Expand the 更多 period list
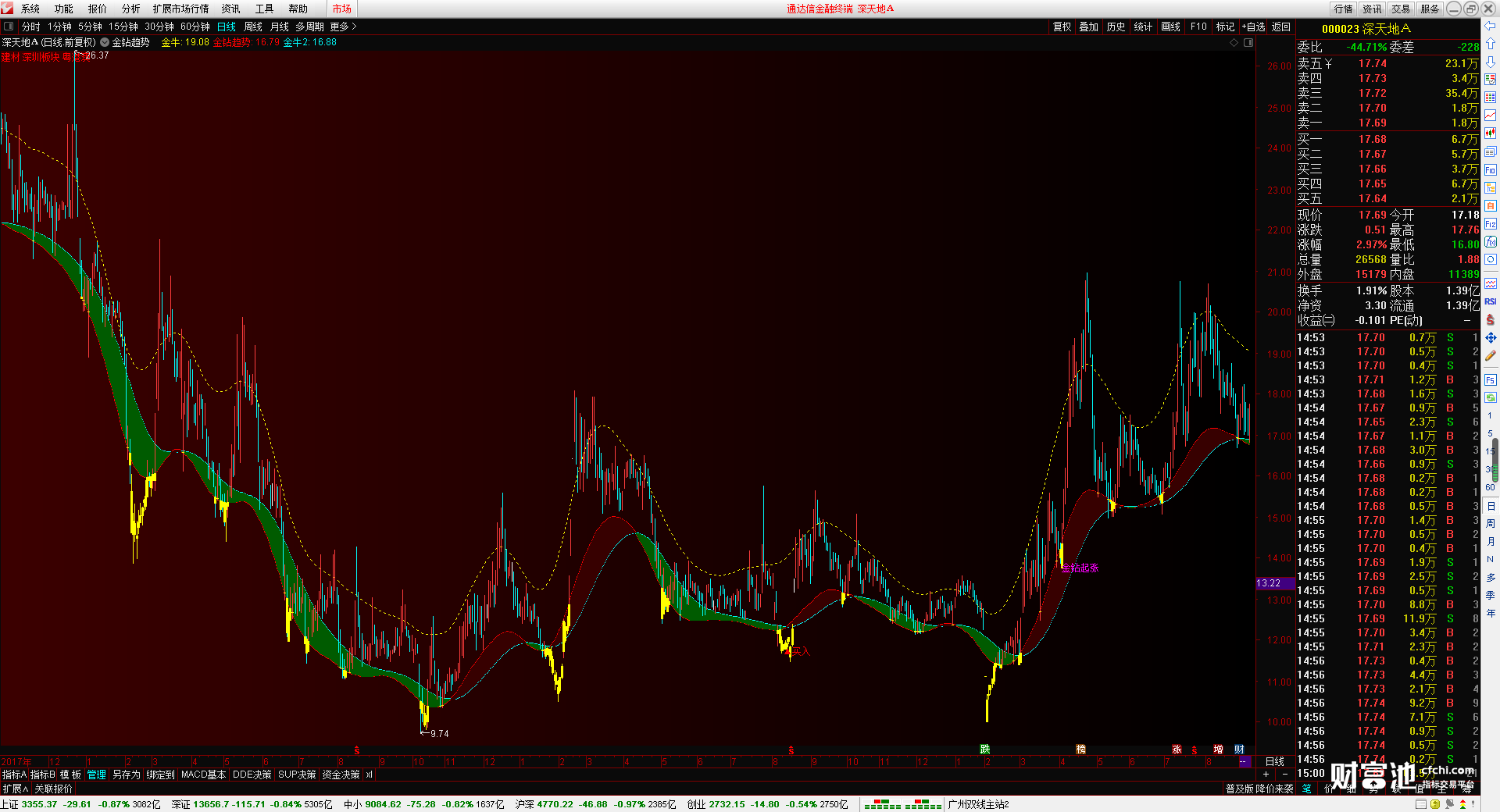1500x812 pixels. tap(343, 27)
